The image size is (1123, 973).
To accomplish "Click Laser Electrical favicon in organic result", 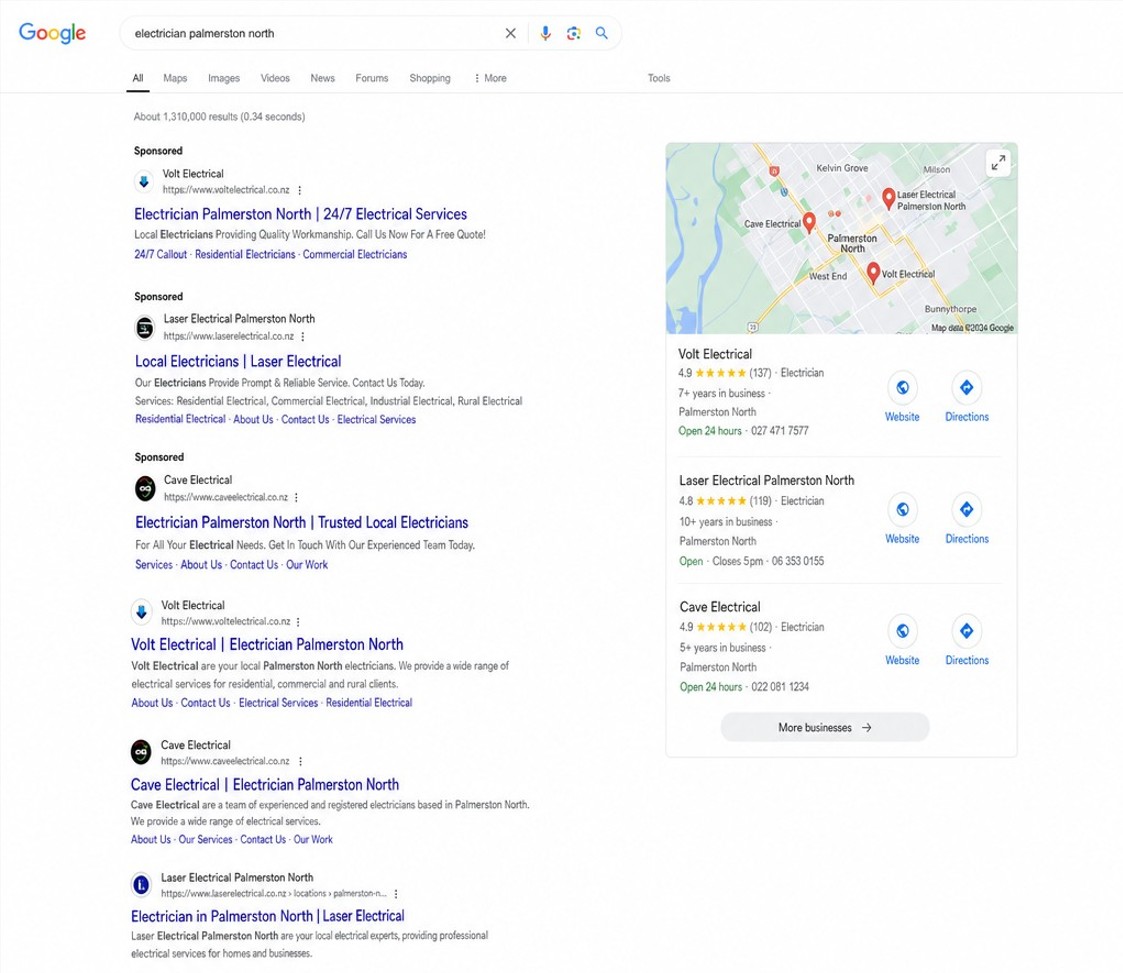I will [141, 885].
